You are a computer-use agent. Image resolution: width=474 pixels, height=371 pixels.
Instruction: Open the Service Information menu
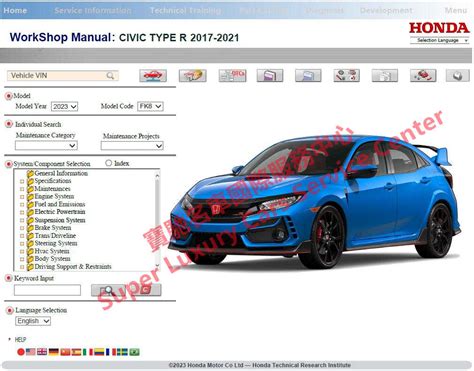(93, 10)
